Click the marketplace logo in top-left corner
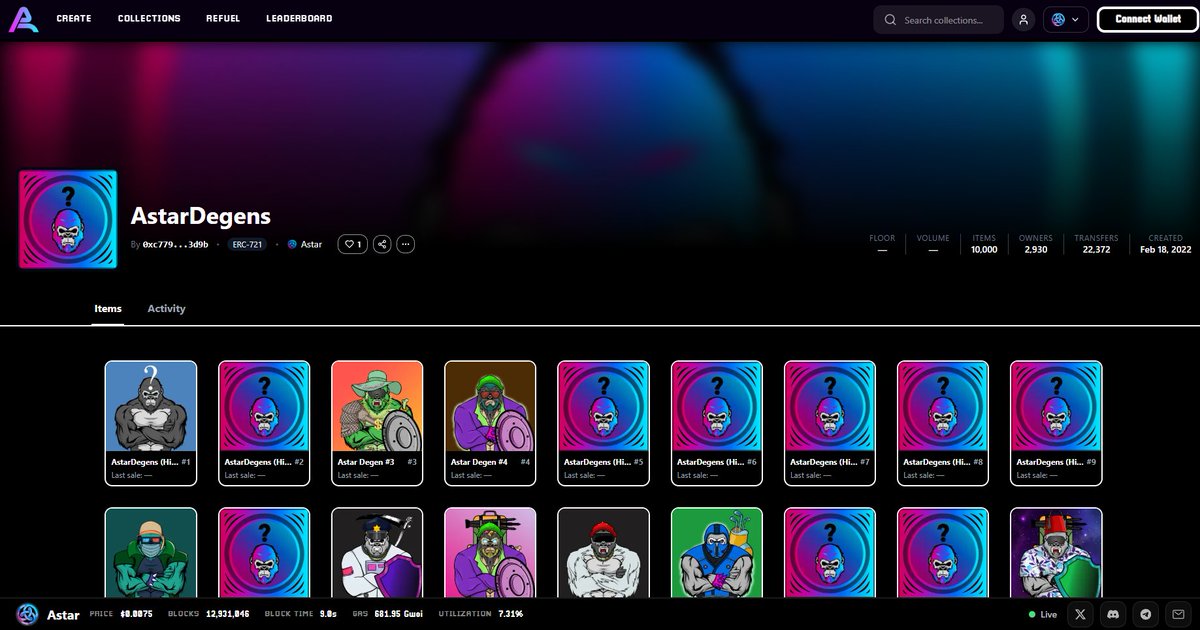Screen dimensions: 1200x630 pyautogui.click(x=24, y=19)
